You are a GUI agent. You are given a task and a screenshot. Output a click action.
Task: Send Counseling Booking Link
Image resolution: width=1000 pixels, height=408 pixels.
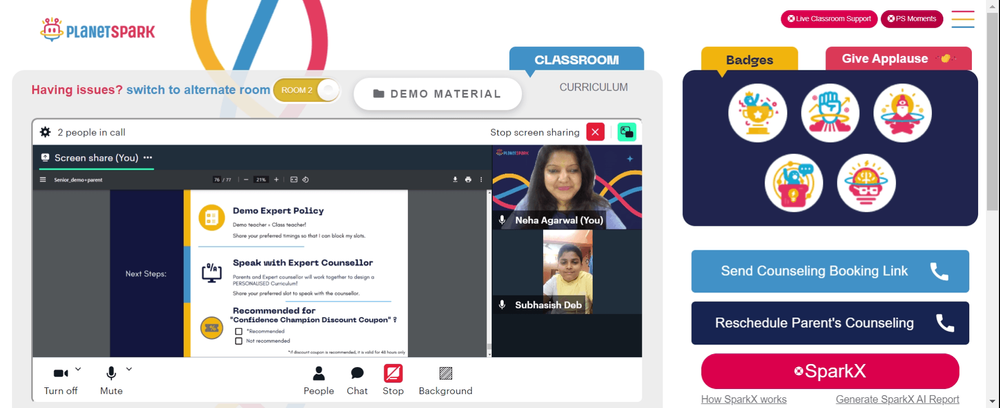tap(830, 271)
